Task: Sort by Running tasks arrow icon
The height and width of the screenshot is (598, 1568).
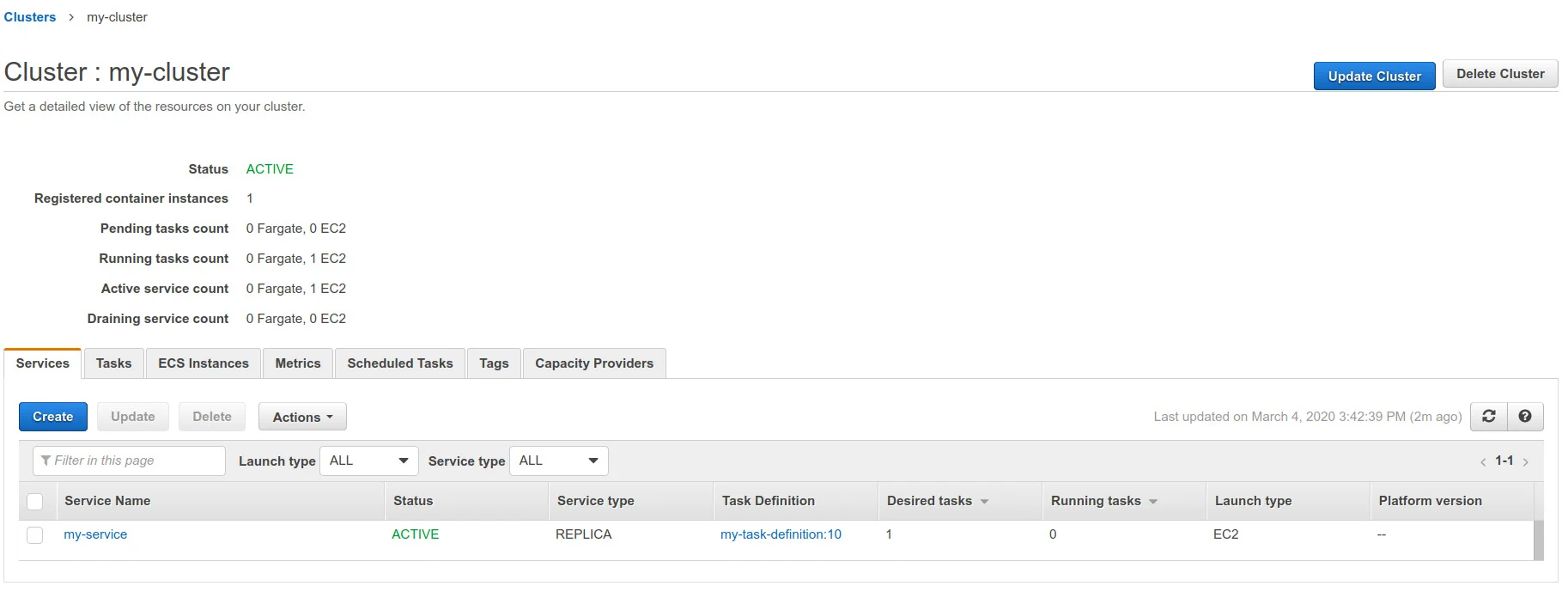Action: tap(1153, 502)
